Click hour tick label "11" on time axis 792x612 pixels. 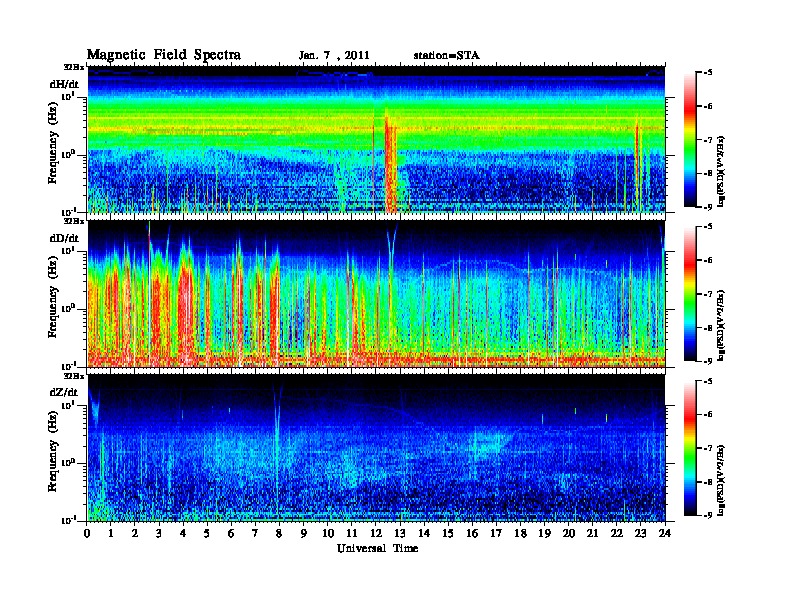(352, 533)
